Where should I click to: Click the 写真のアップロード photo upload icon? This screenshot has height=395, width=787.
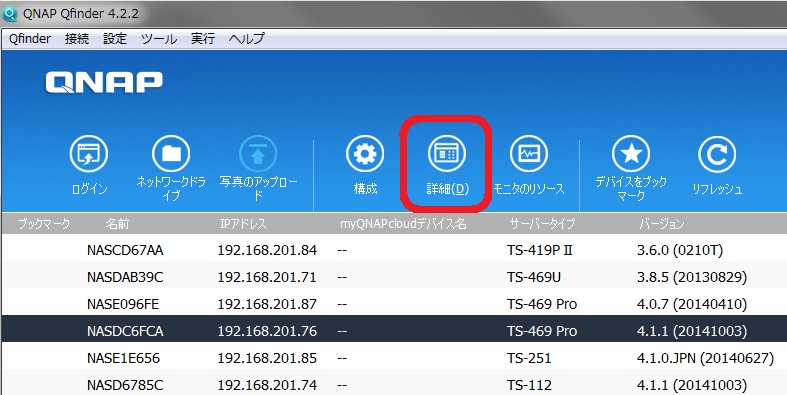pos(258,155)
